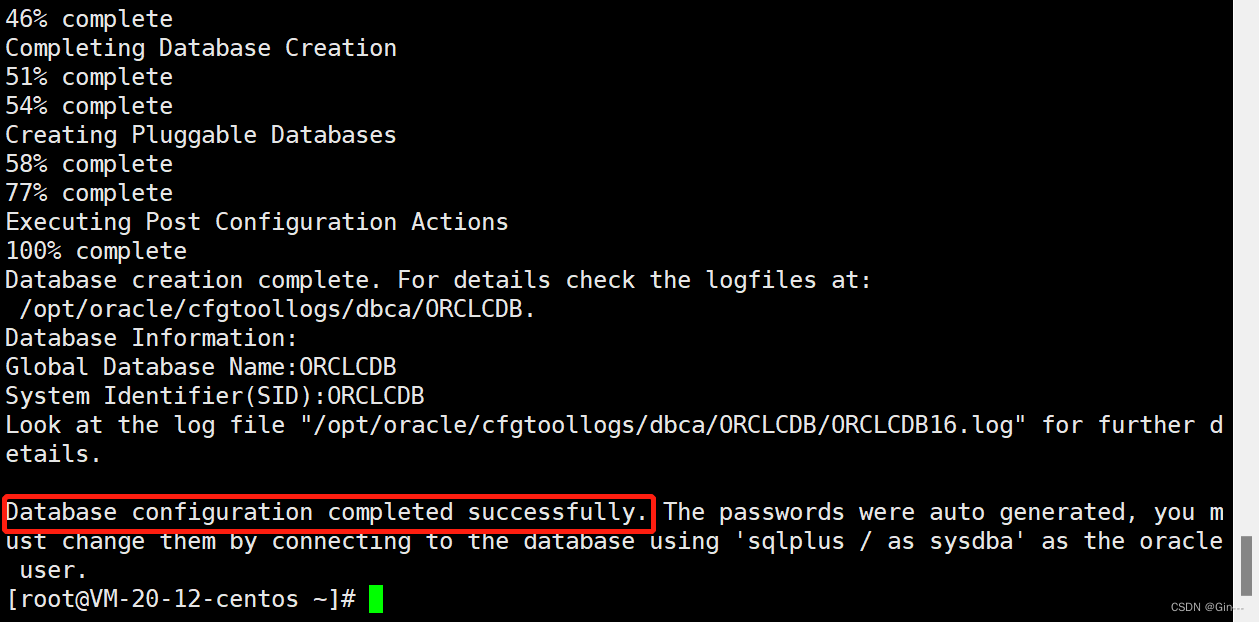Click the '/opt/oracle/cfgtoollogs/dbca/ORCLCDB.' path text
This screenshot has height=622, width=1259.
(x=277, y=309)
